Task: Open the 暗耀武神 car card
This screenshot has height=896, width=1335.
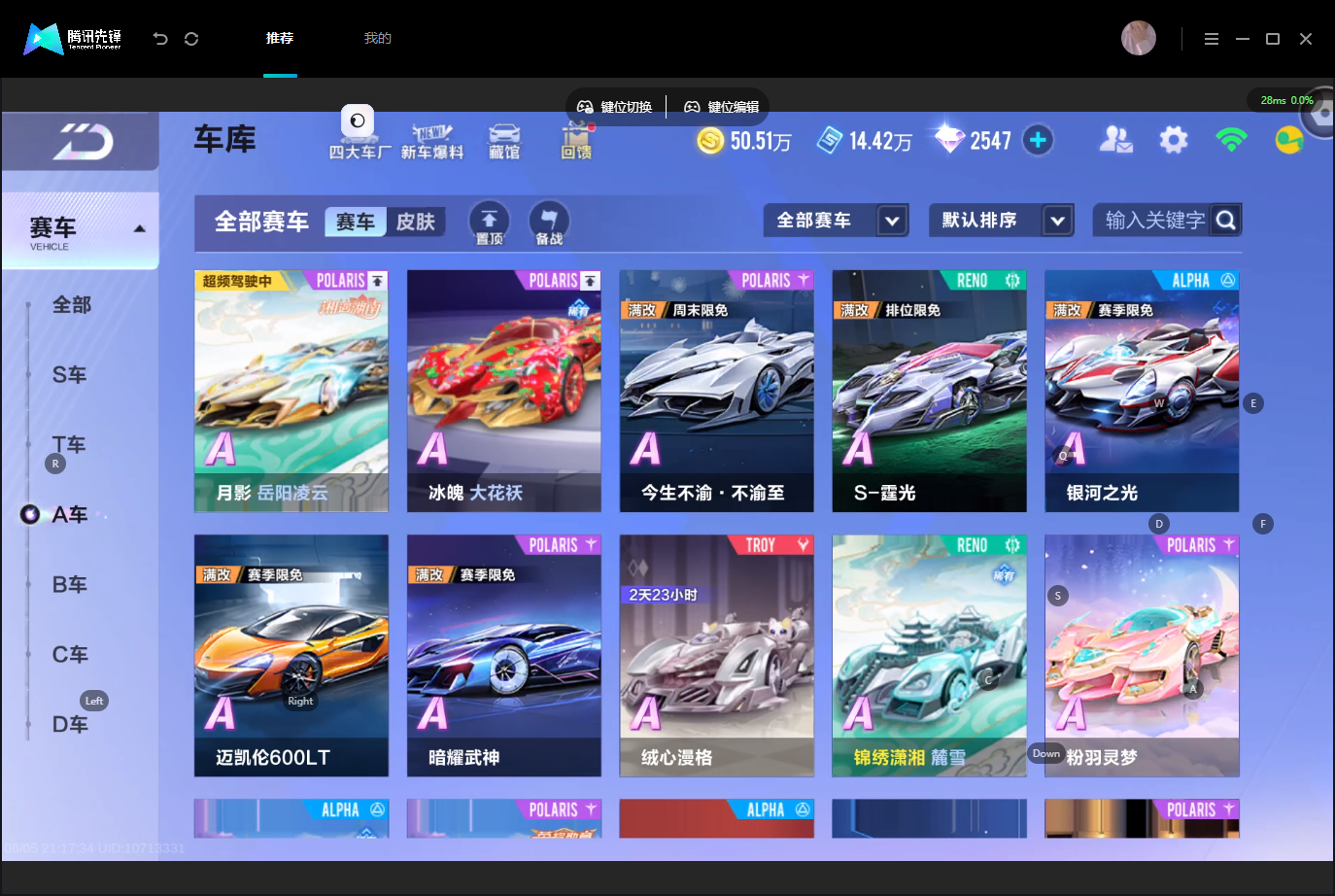Action: point(504,656)
